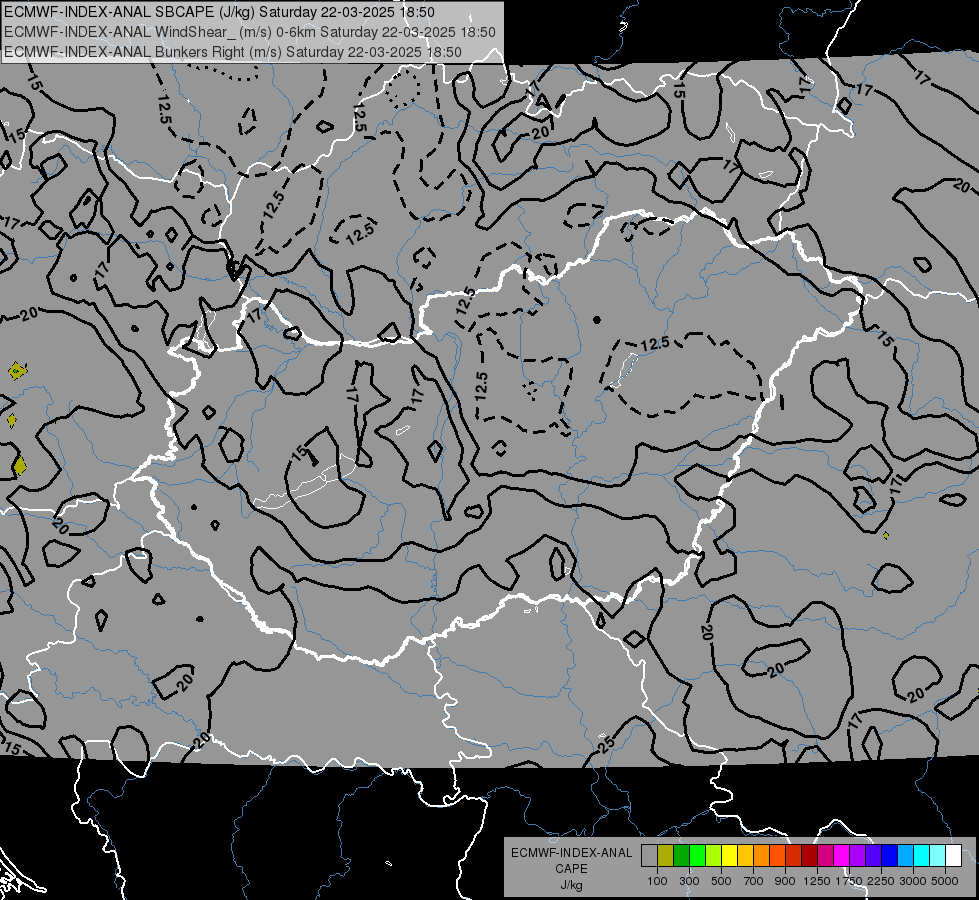Click the yellow-green legend swatch

[x=714, y=856]
